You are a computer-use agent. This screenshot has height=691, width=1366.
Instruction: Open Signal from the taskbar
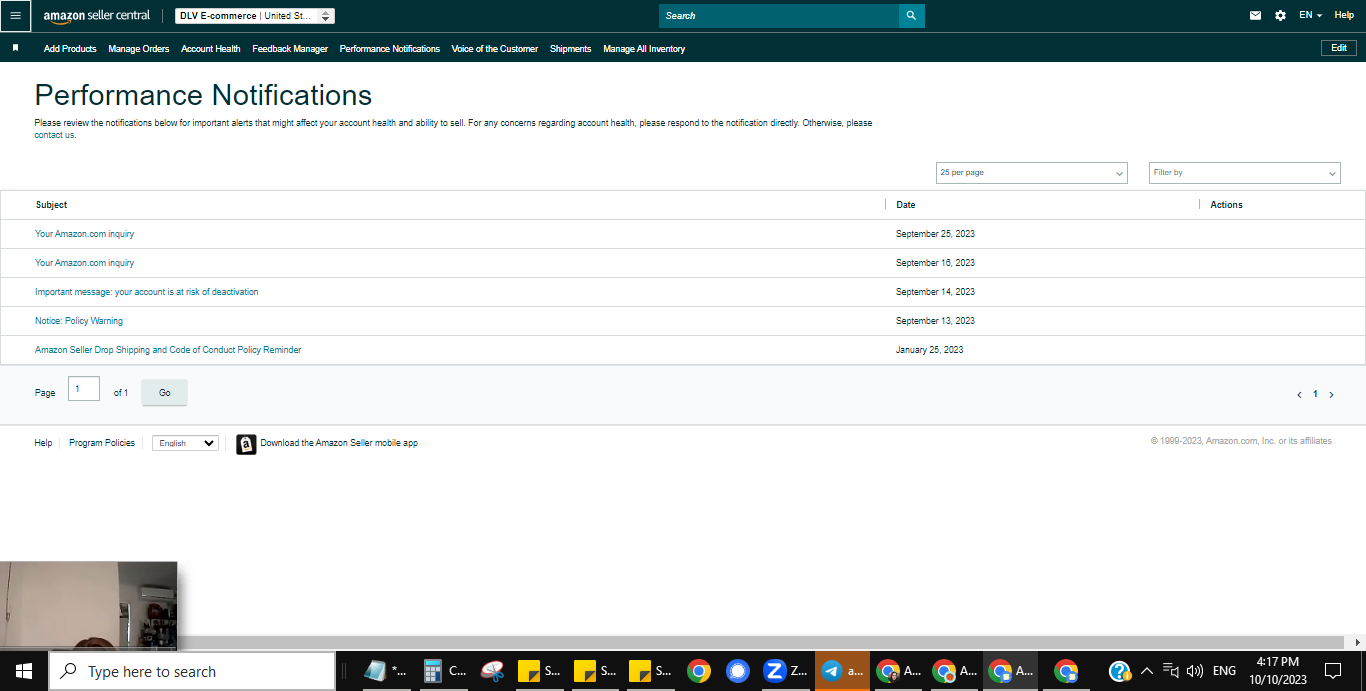[738, 671]
